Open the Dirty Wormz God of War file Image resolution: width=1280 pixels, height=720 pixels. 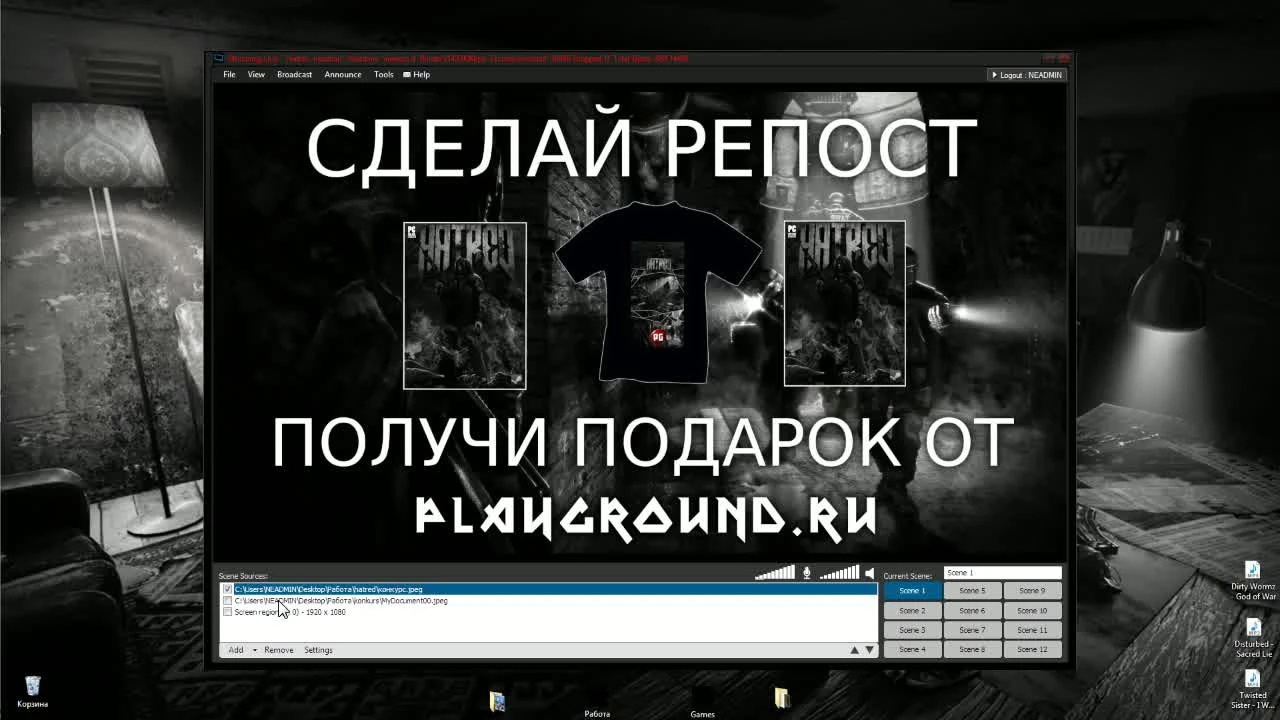pos(1253,575)
